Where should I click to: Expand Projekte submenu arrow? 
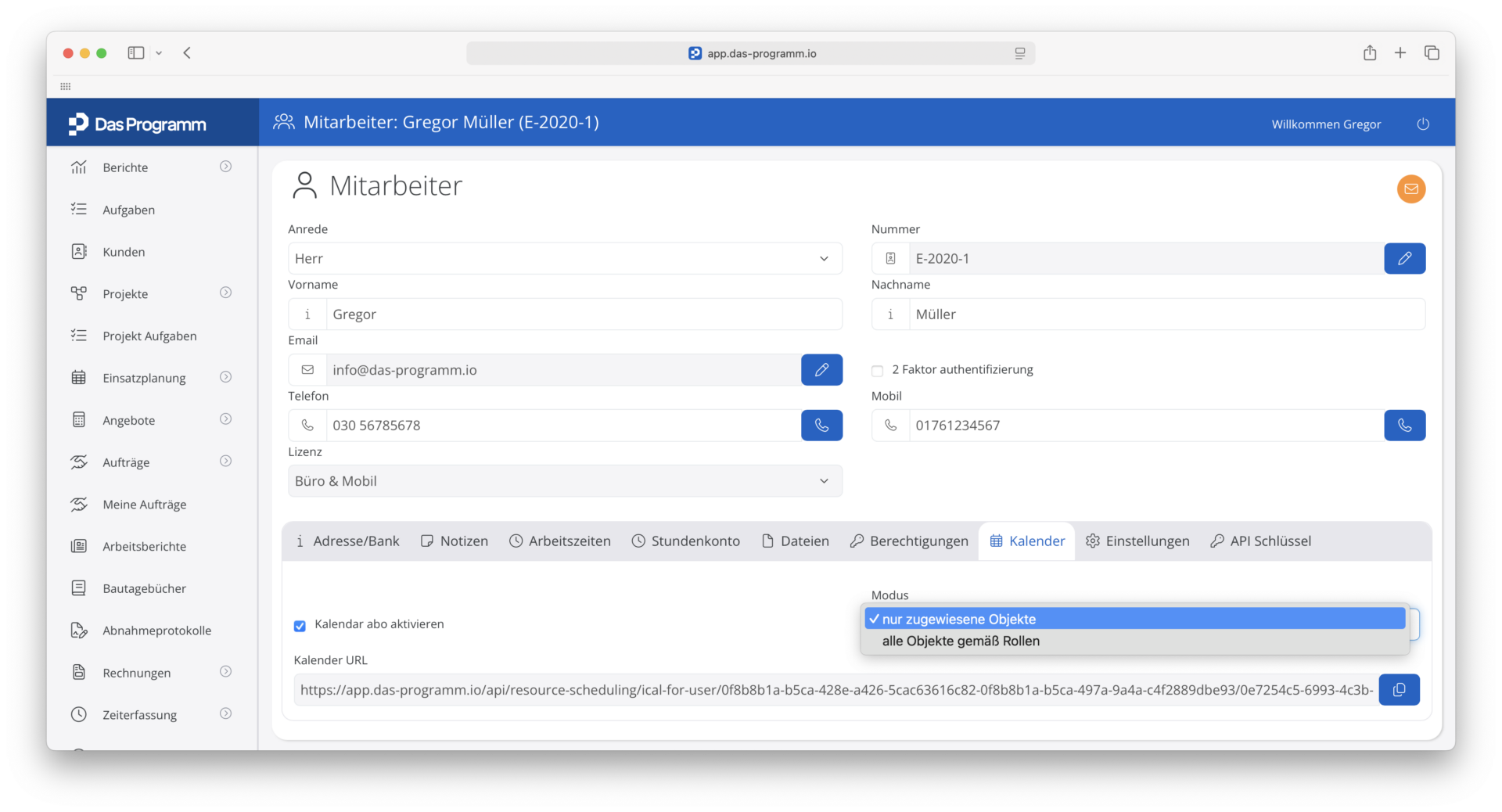pyautogui.click(x=225, y=293)
